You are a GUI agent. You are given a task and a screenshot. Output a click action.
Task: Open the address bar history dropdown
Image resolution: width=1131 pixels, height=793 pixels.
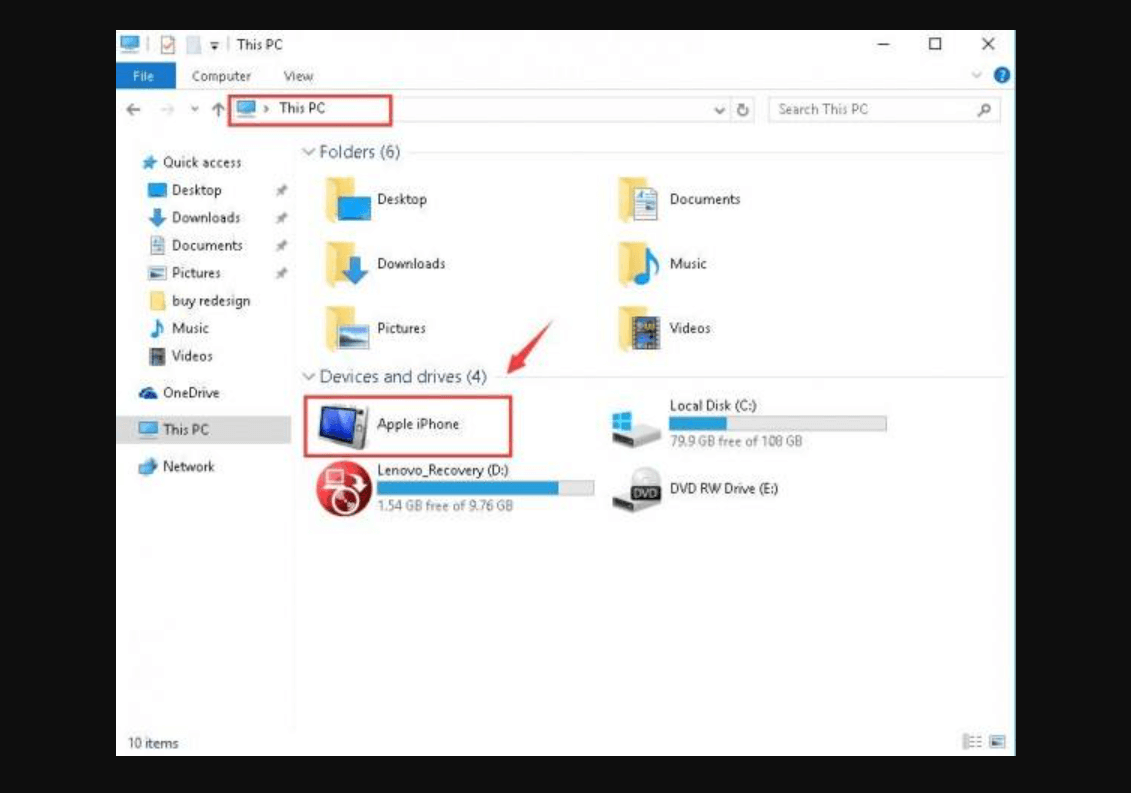718,110
